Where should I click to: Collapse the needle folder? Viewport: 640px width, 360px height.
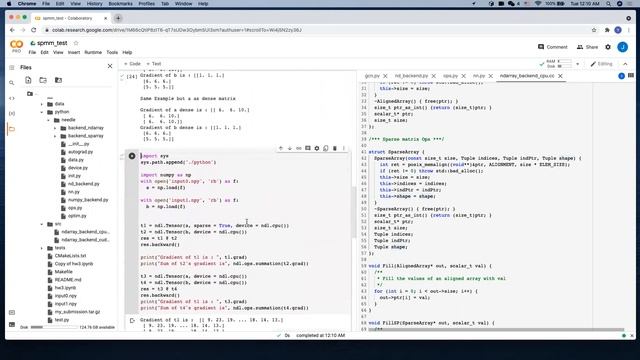coord(48,120)
